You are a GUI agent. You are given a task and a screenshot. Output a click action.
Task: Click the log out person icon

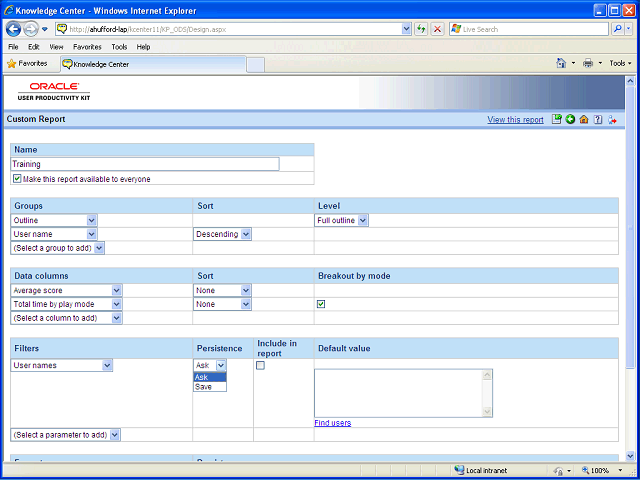coord(612,120)
